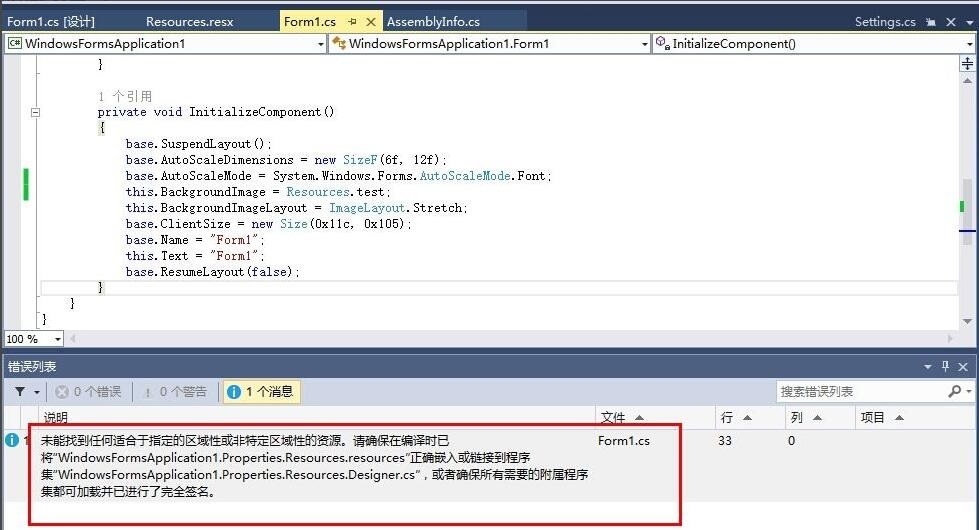Click the message info icon in the row

(x=11, y=440)
